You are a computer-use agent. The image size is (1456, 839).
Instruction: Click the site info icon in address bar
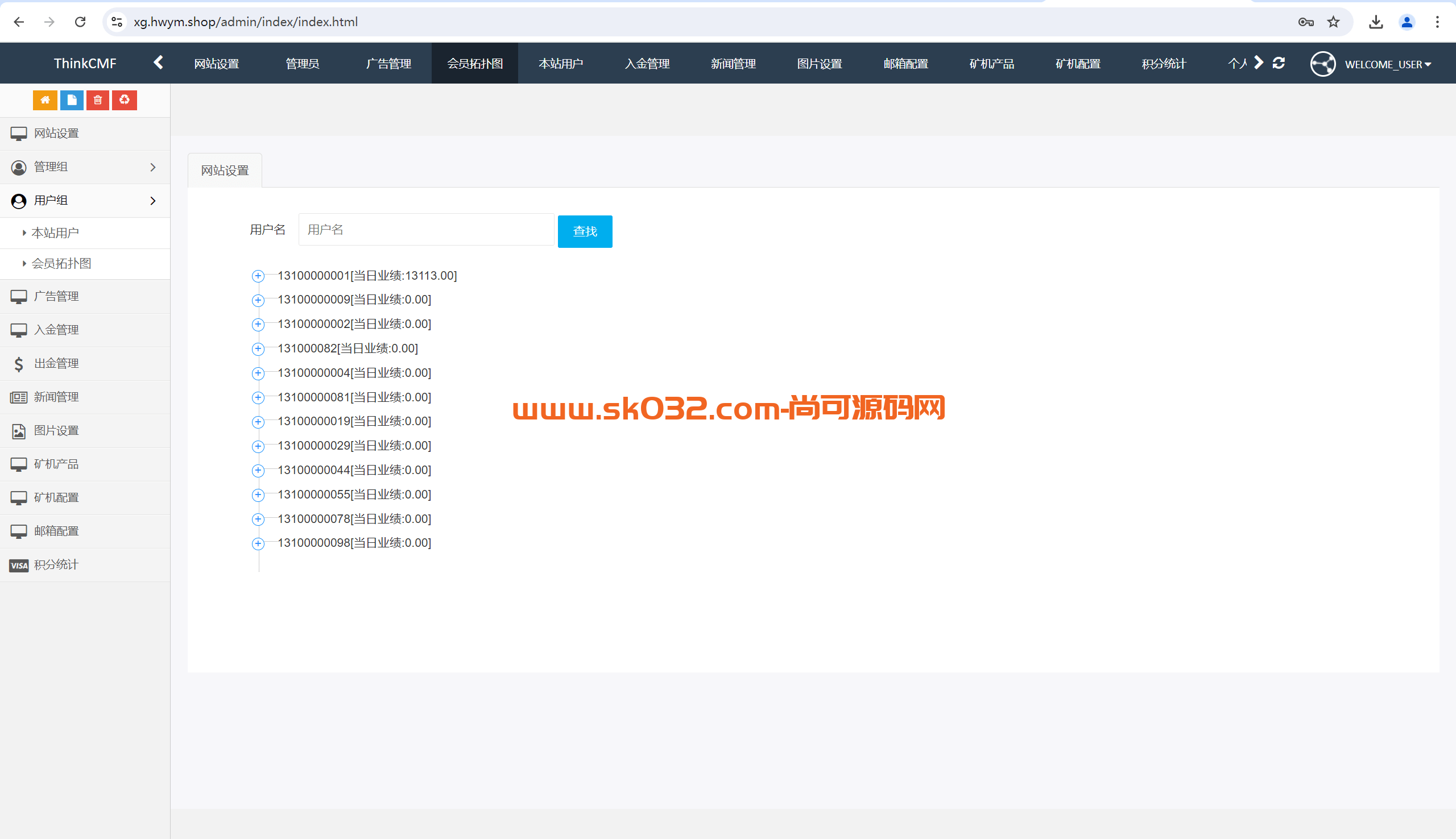117,22
